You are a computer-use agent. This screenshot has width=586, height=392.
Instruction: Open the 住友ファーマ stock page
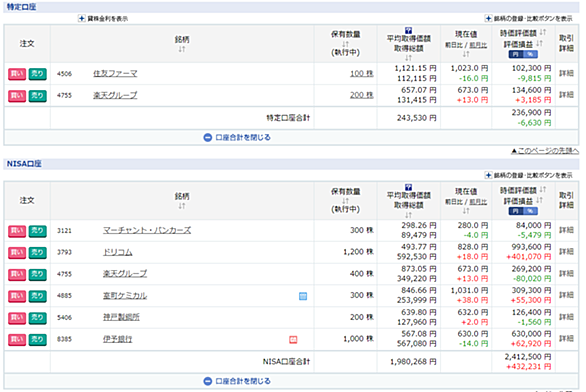point(115,74)
